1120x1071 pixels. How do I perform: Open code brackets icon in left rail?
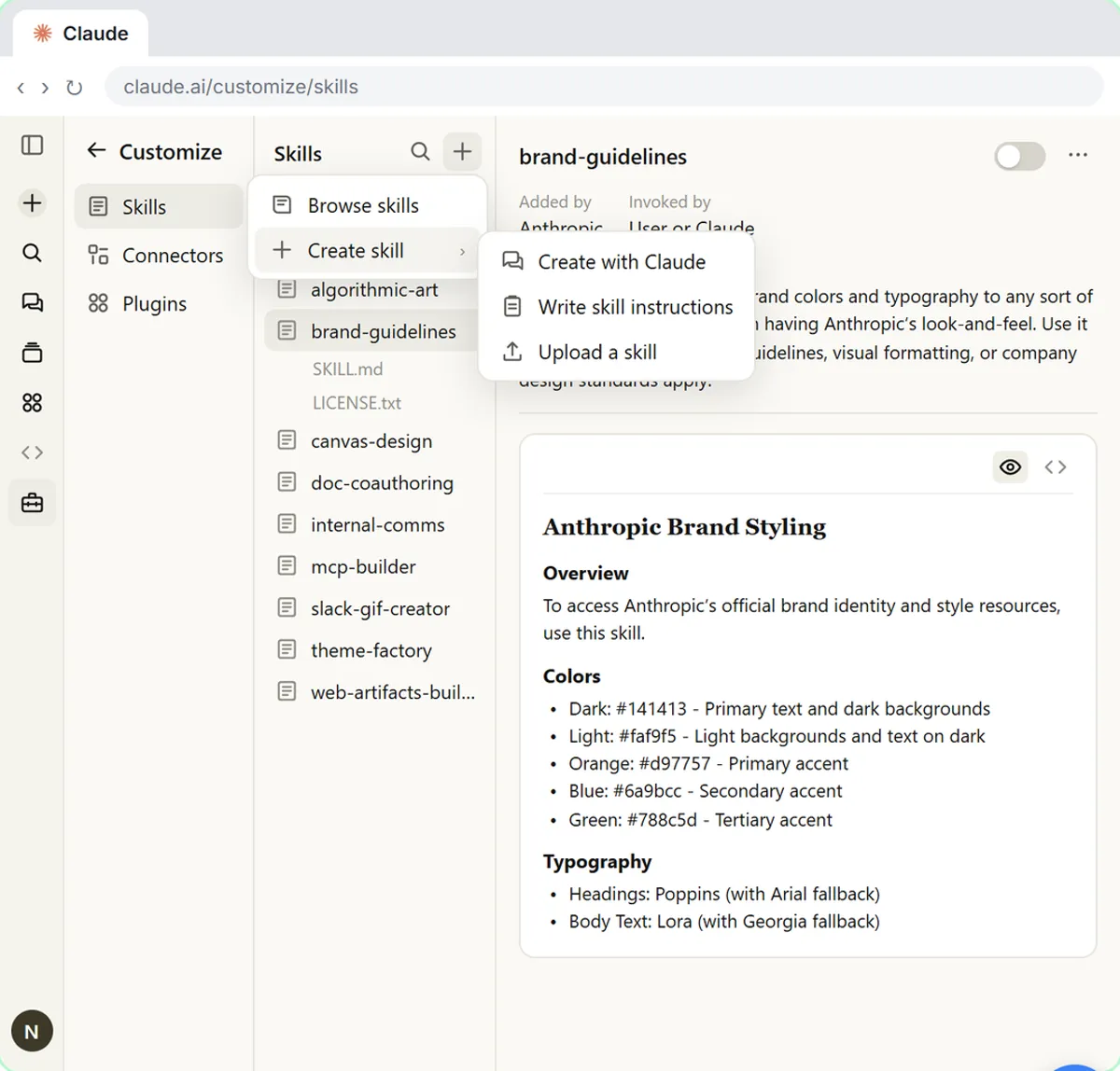pos(32,452)
